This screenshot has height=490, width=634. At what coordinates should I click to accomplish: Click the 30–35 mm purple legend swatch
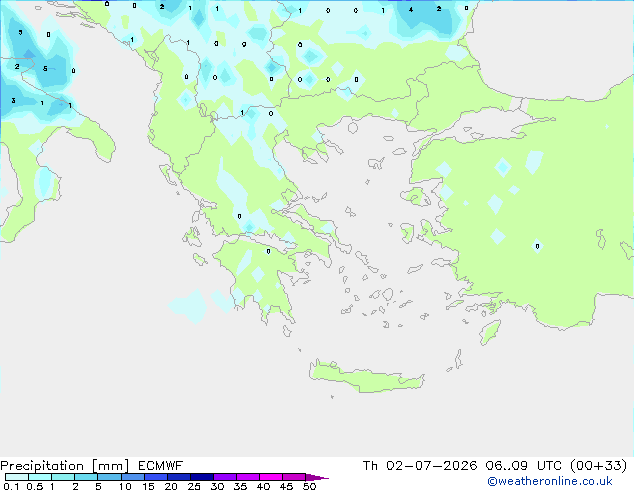(x=225, y=477)
